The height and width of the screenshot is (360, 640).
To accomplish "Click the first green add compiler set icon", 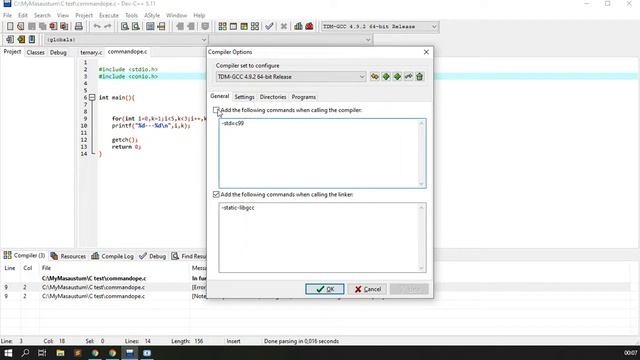I will 386,76.
